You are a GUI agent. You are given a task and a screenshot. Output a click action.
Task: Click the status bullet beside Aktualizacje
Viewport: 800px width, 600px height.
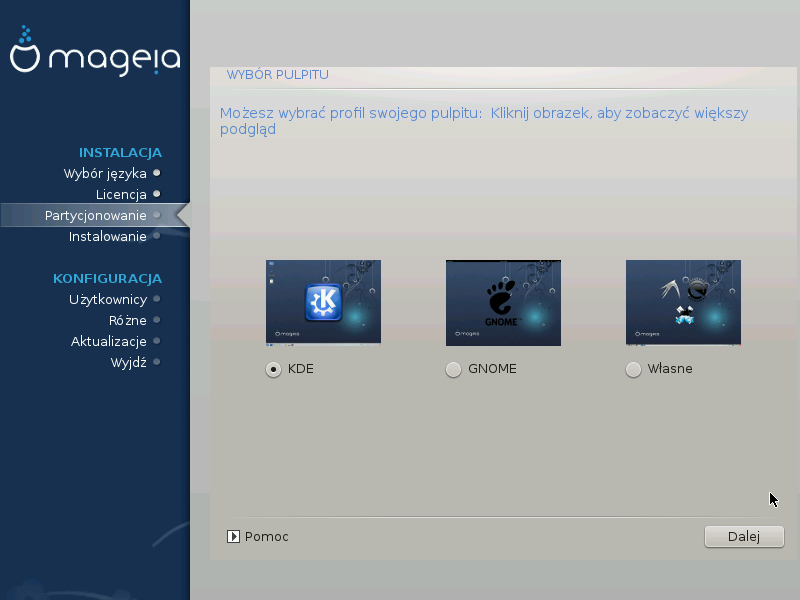coord(157,341)
